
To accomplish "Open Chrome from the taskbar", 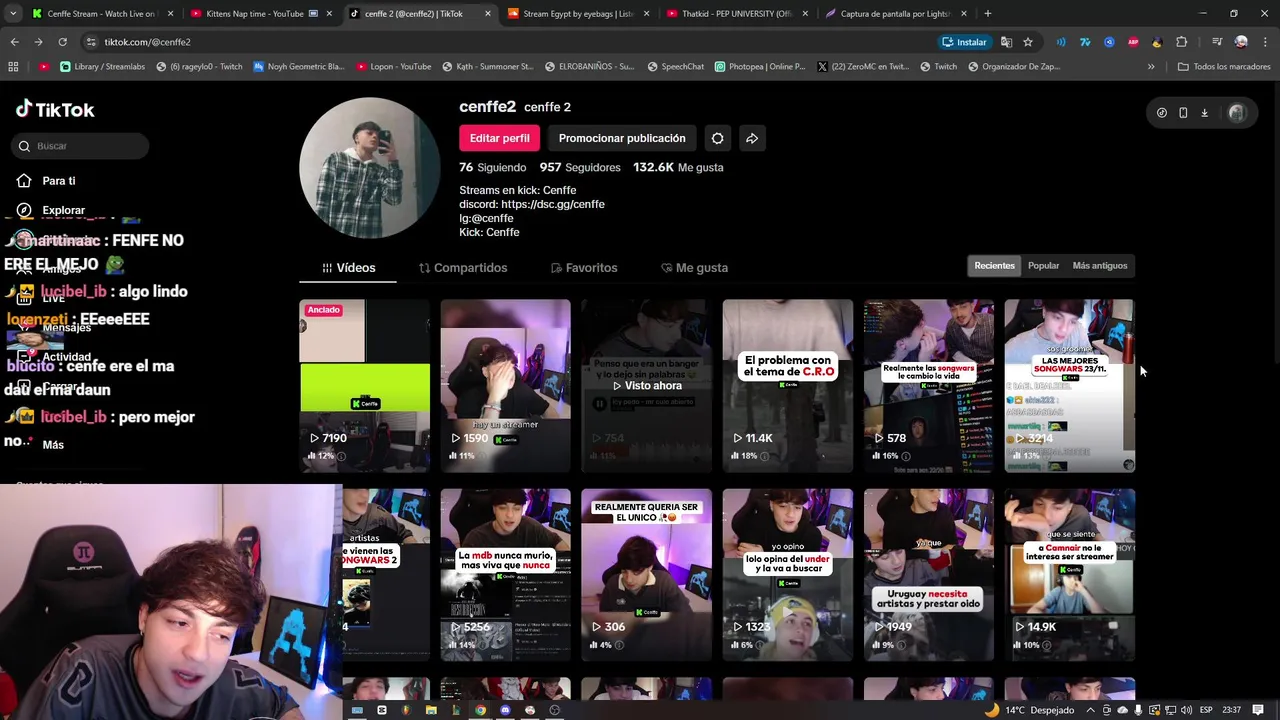I will [480, 710].
